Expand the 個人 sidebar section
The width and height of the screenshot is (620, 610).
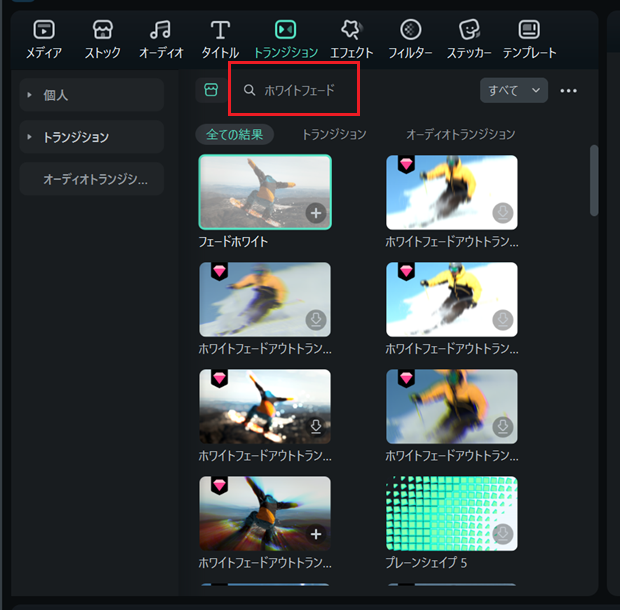coord(30,95)
